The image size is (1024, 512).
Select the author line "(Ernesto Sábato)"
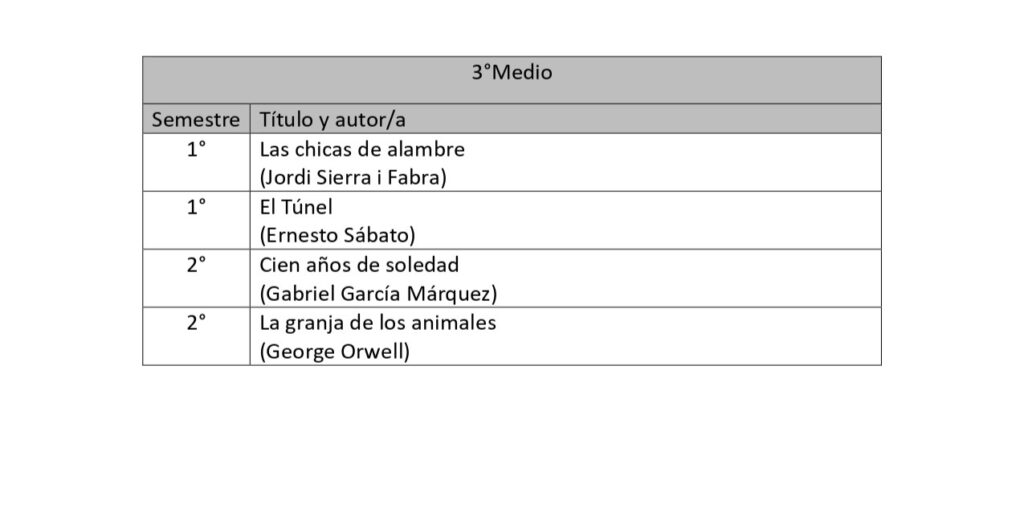[x=337, y=236]
